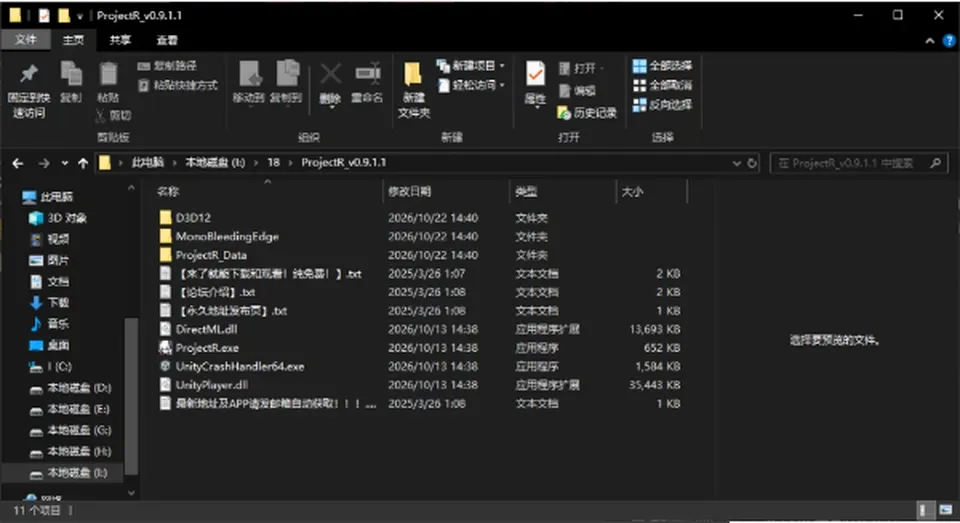Open the History record button
The image size is (960, 523).
coord(587,113)
